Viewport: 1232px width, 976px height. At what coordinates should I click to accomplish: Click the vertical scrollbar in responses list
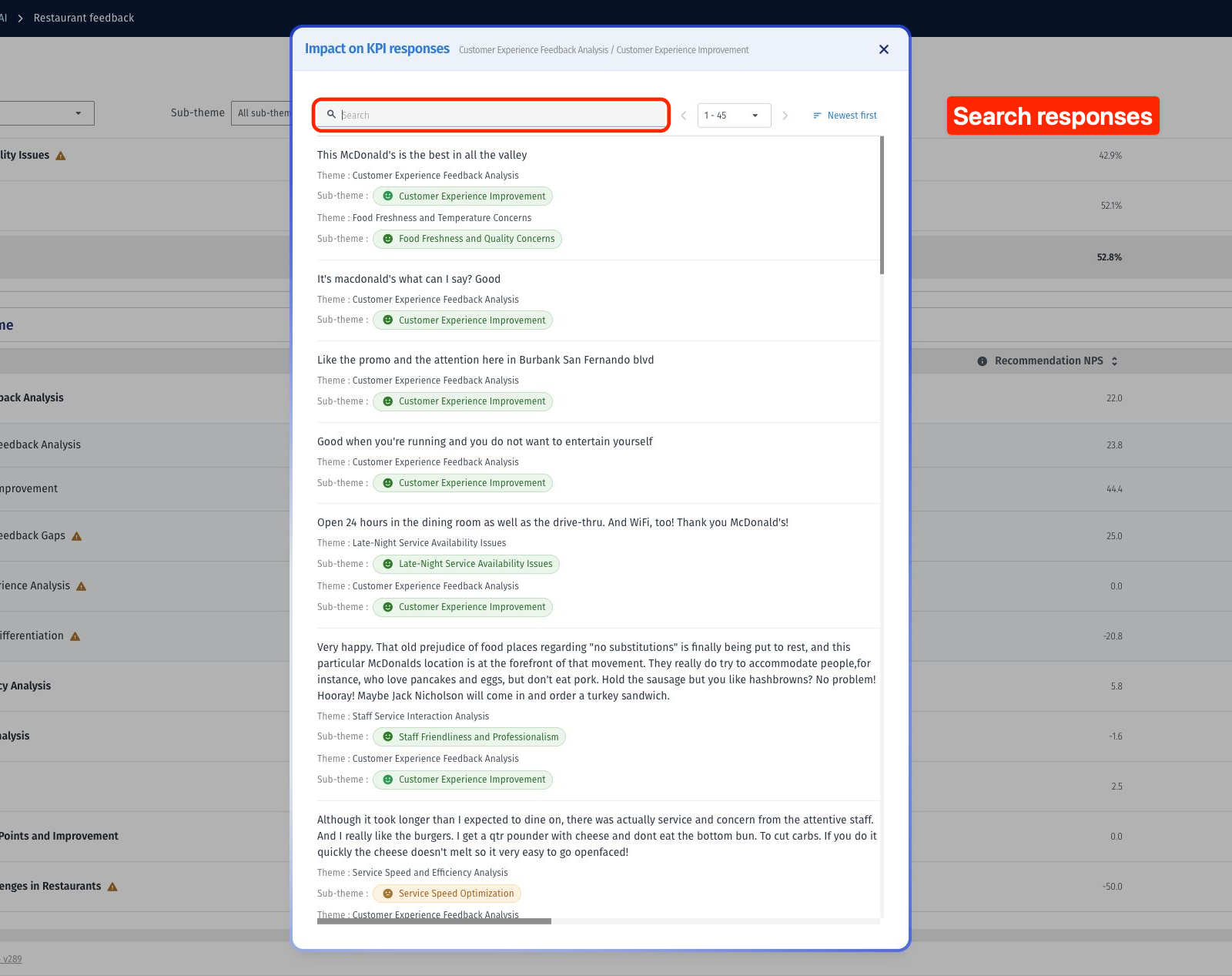pos(882,206)
